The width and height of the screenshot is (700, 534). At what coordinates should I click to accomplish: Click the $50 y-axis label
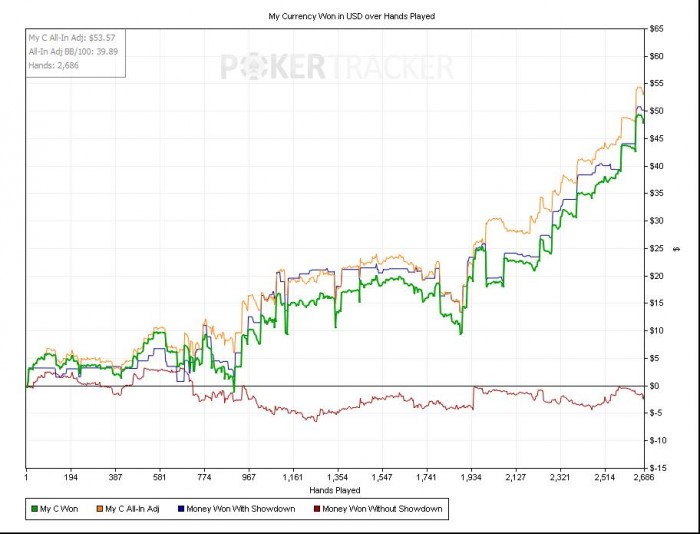point(656,111)
